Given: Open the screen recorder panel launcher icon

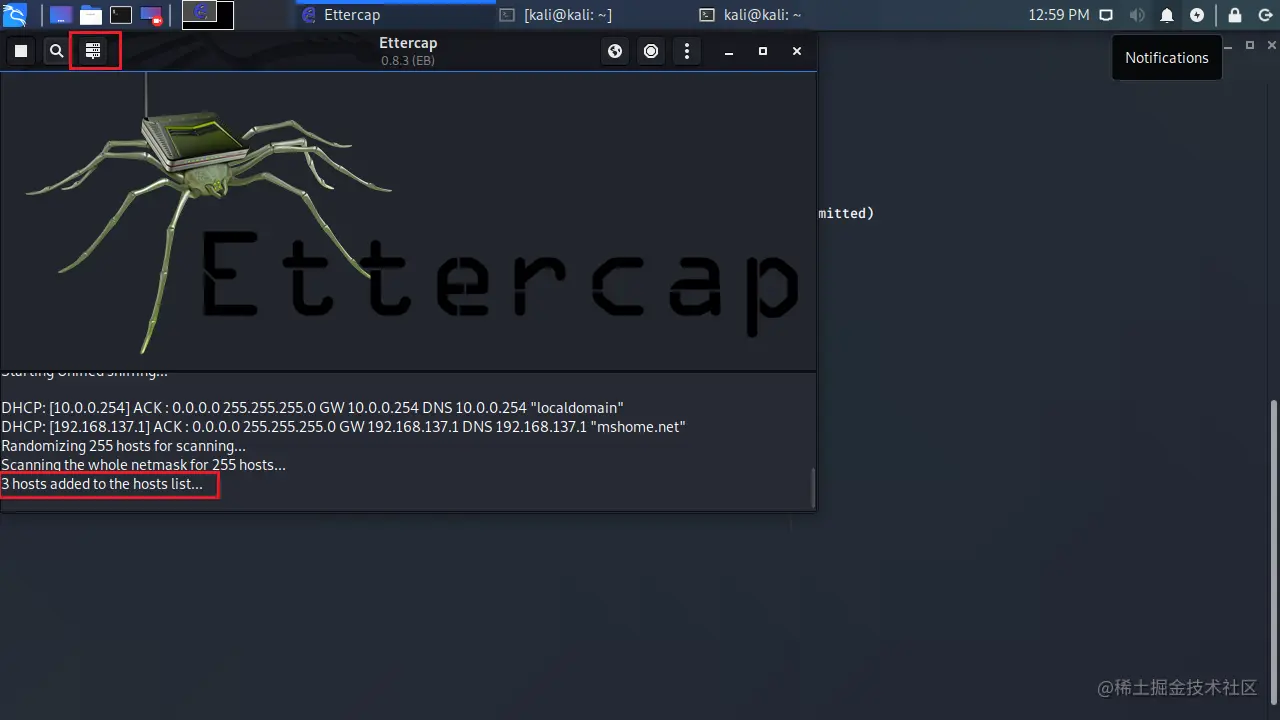Looking at the screenshot, I should [151, 15].
